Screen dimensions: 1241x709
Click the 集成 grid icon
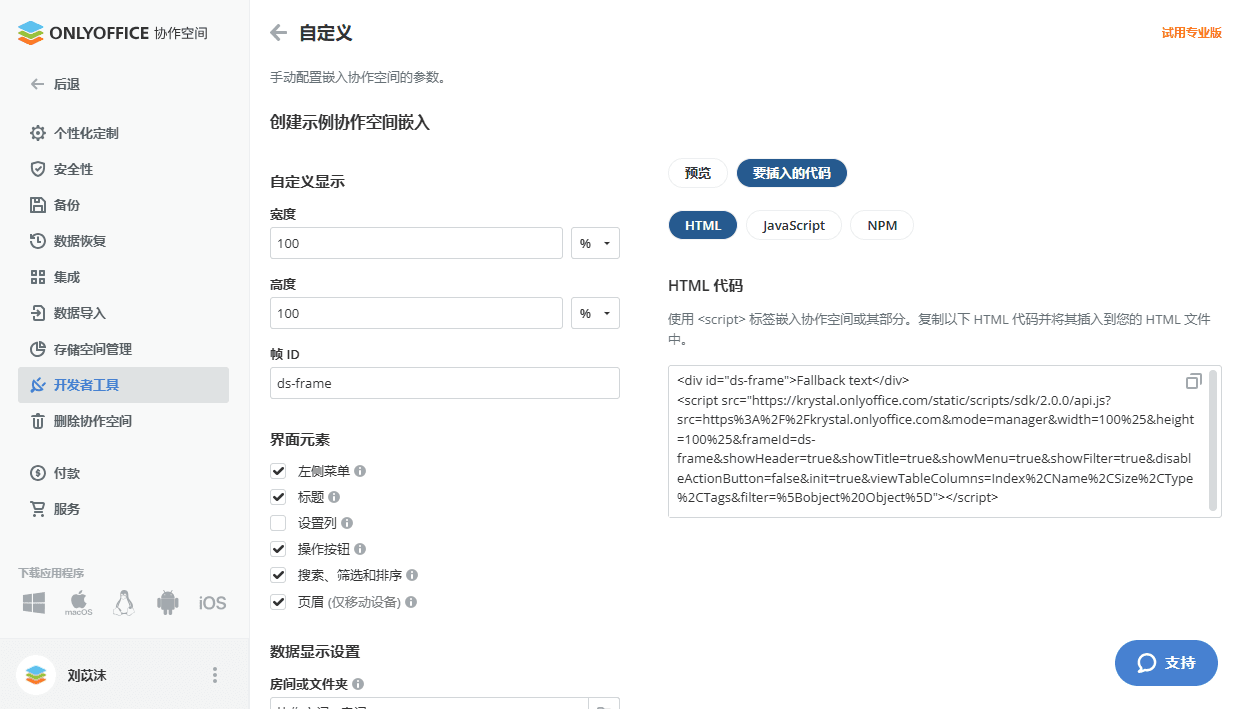(x=38, y=277)
